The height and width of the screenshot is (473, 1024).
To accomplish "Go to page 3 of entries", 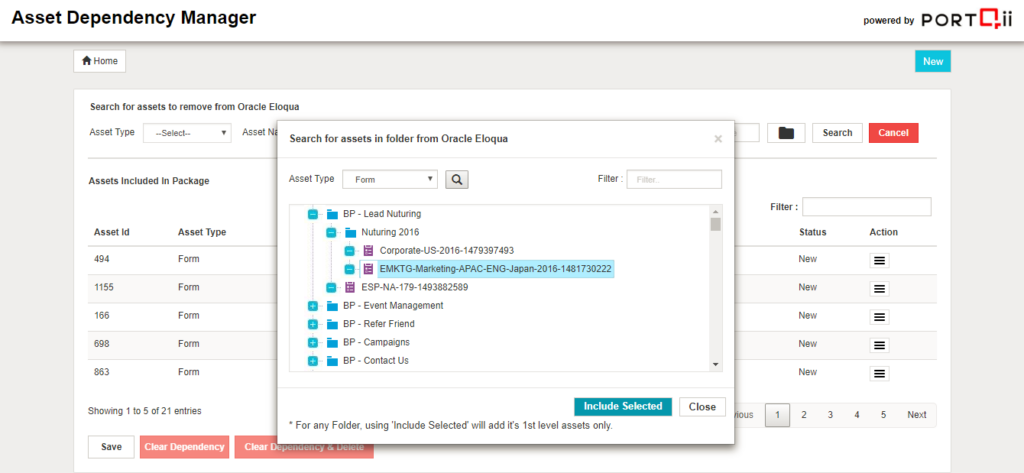I will 829,415.
